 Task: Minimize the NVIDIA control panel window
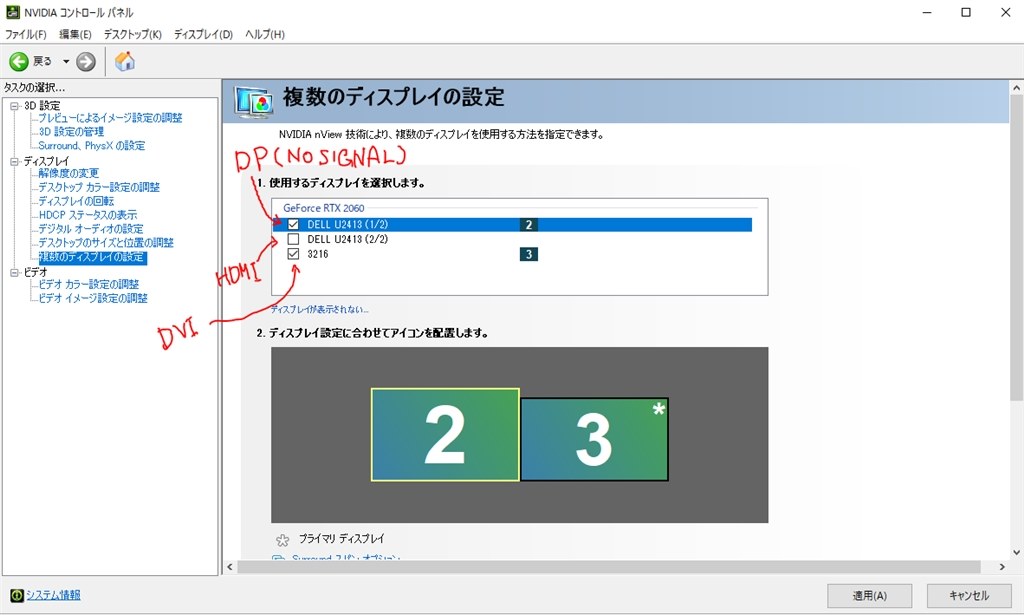coord(927,12)
